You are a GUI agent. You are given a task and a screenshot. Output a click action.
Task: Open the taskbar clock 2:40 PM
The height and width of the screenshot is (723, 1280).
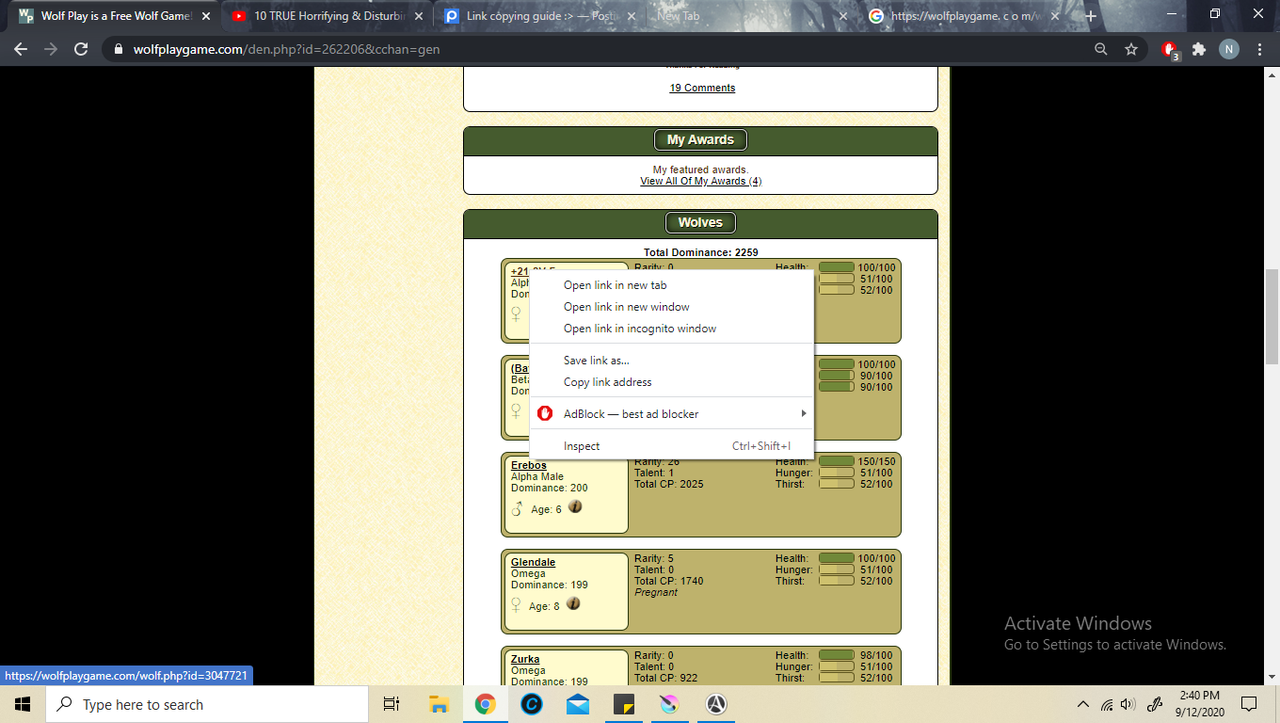coord(1199,705)
